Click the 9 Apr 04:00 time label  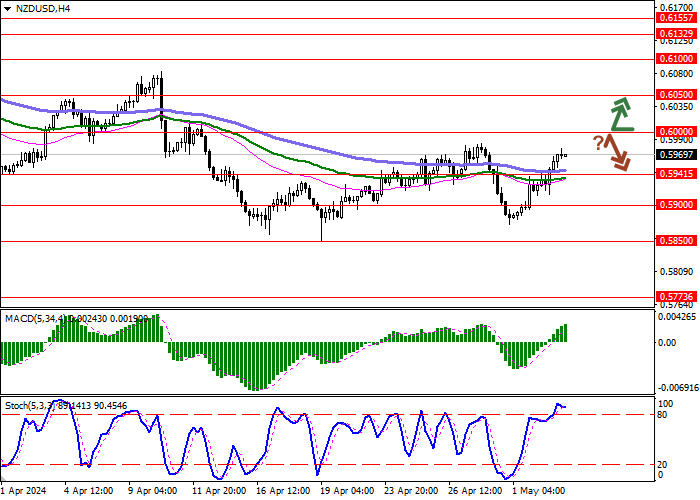pos(153,491)
